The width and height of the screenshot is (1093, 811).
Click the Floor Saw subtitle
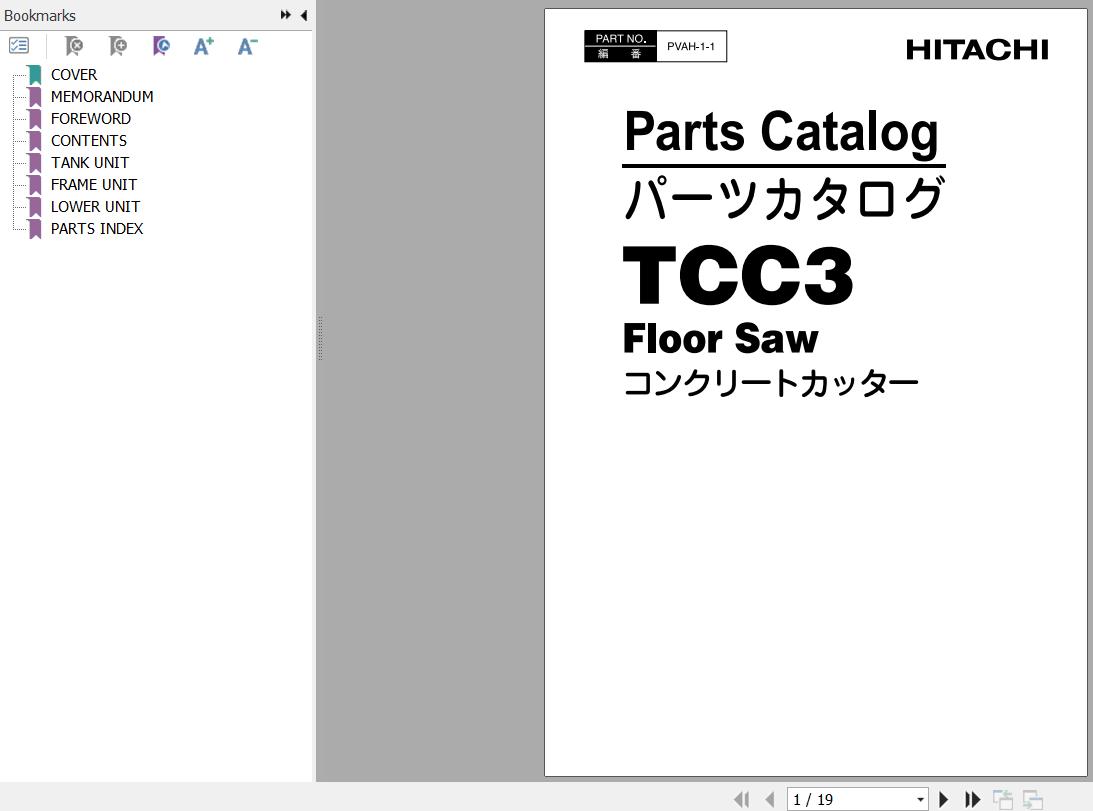click(721, 339)
